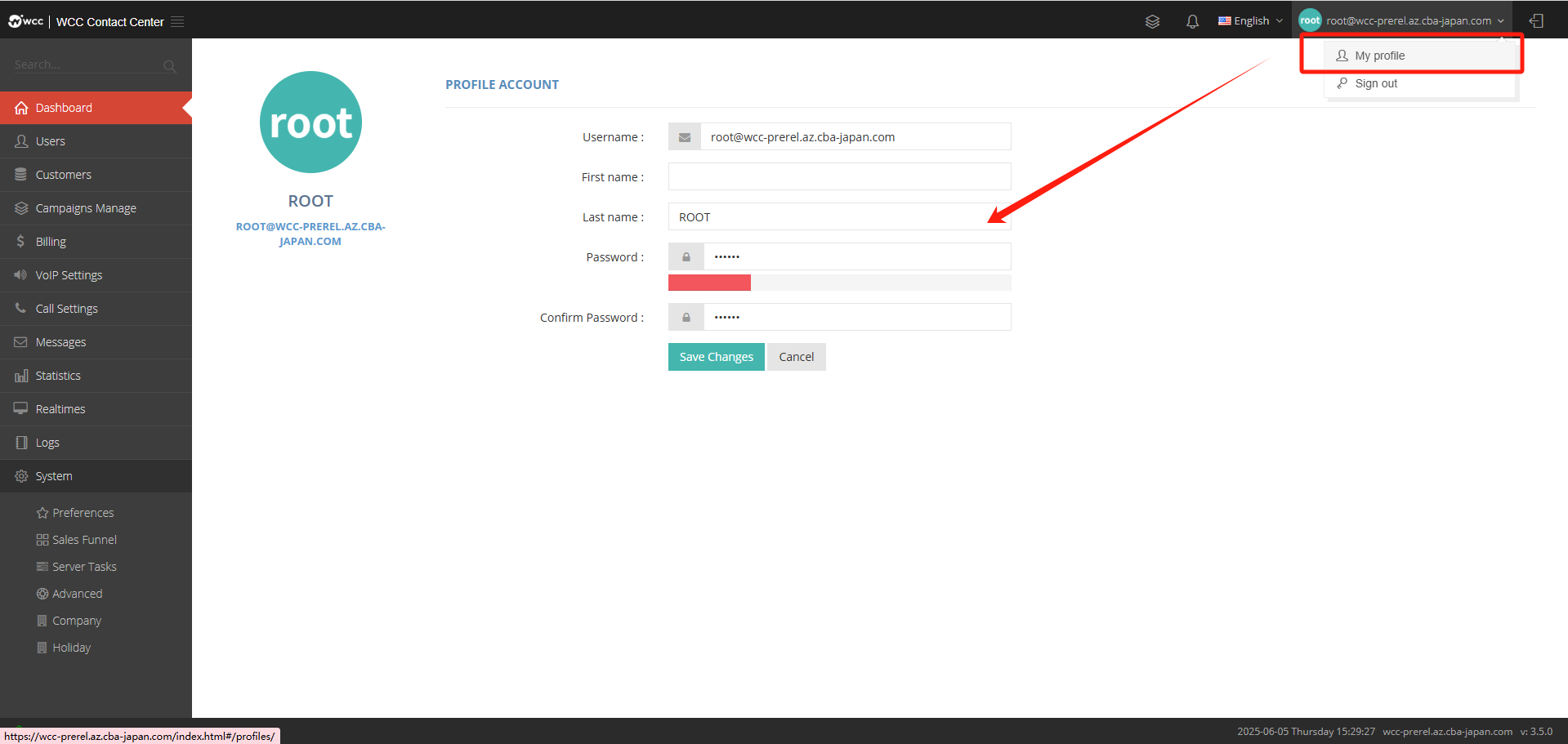Click the Call Settings phone icon
Image resolution: width=1568 pixels, height=744 pixels.
click(20, 308)
